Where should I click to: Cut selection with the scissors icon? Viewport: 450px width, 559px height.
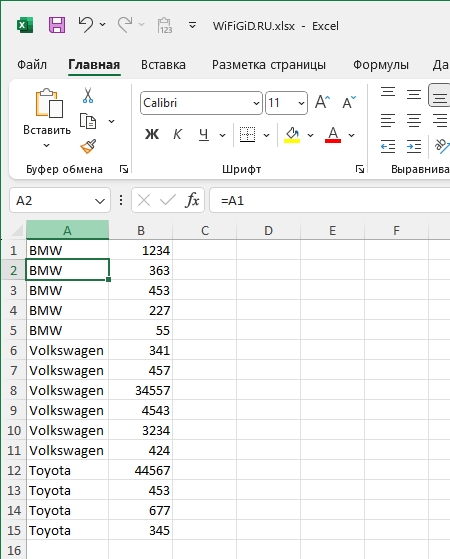88,96
